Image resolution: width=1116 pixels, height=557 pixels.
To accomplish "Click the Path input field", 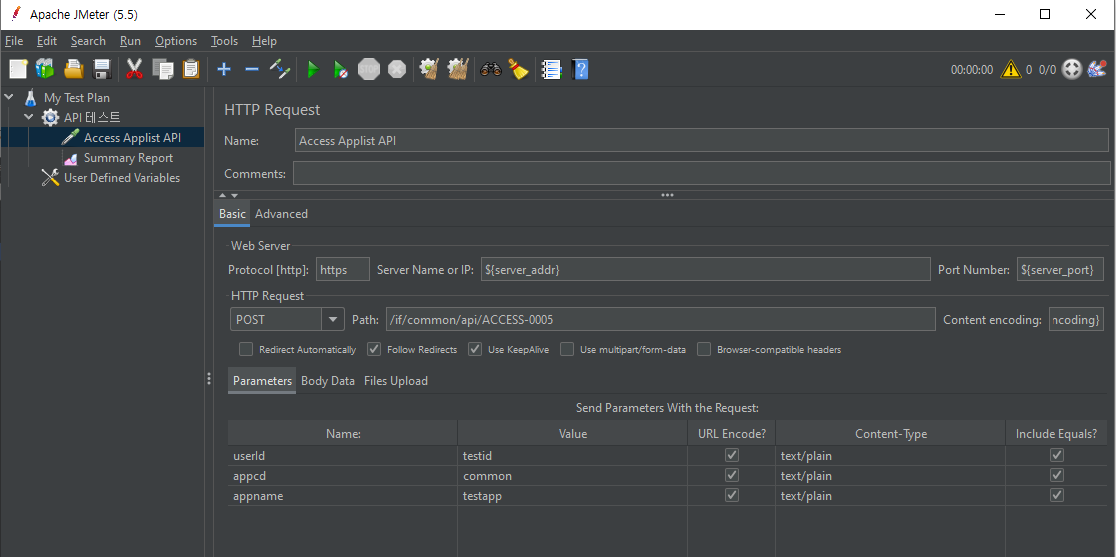I will tap(660, 319).
